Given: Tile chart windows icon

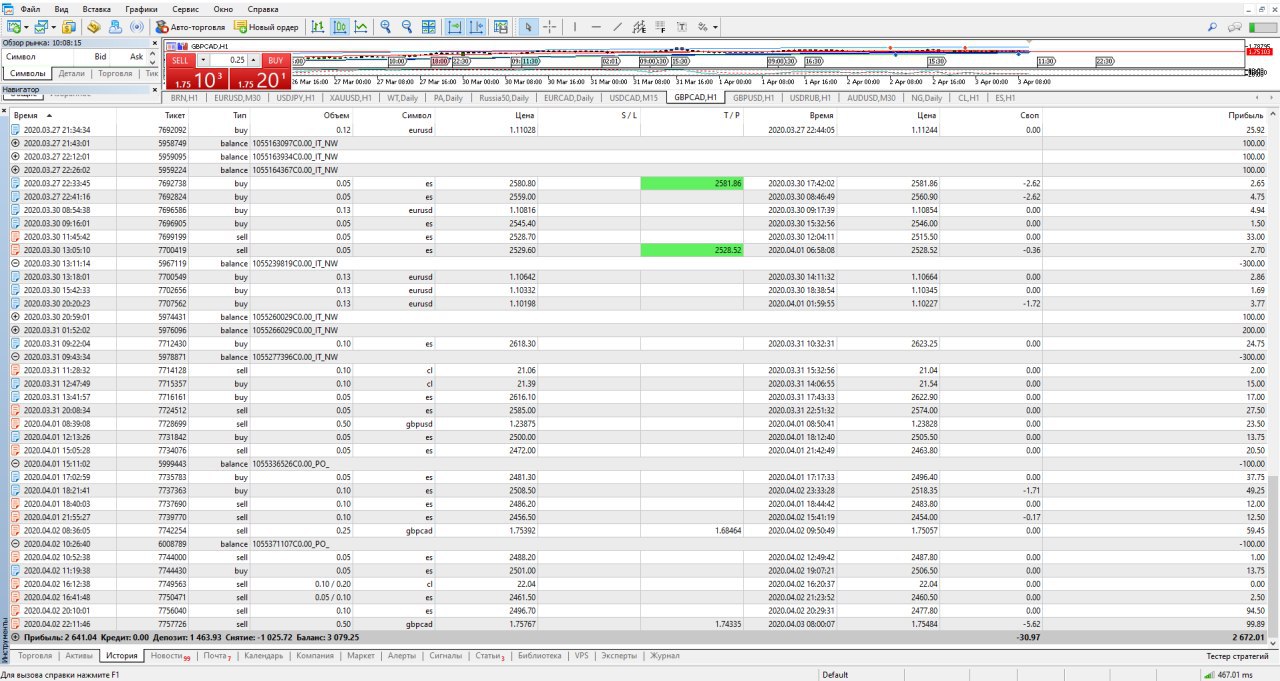Looking at the screenshot, I should (x=429, y=27).
